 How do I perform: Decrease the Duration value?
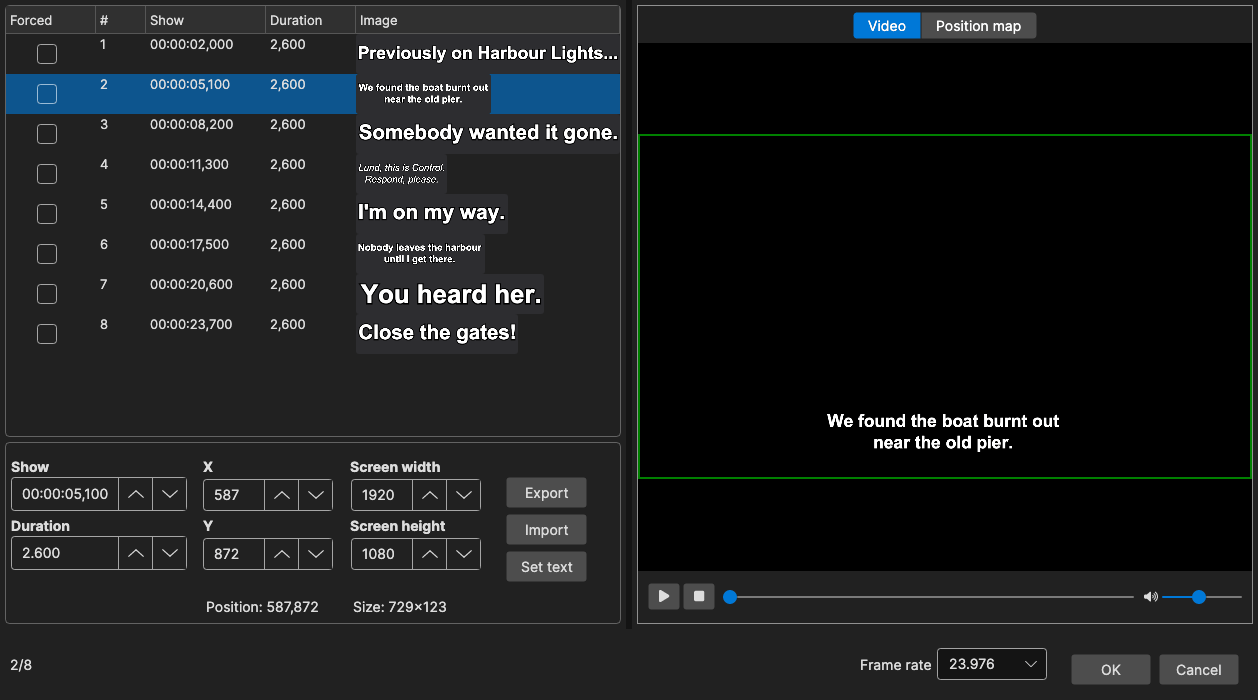[x=170, y=553]
